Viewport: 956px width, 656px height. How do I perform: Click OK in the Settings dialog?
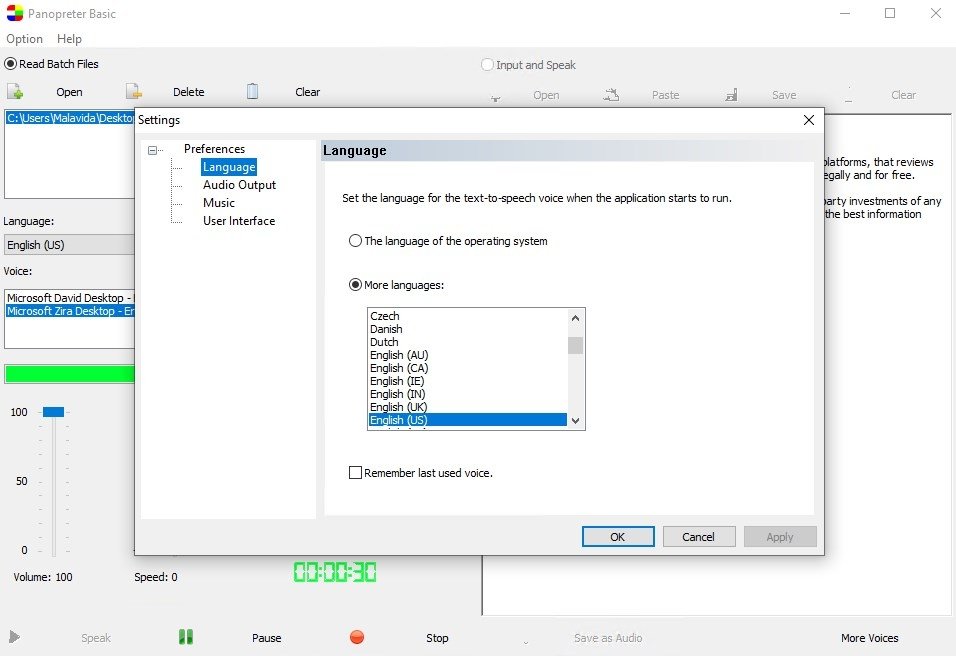pyautogui.click(x=618, y=537)
